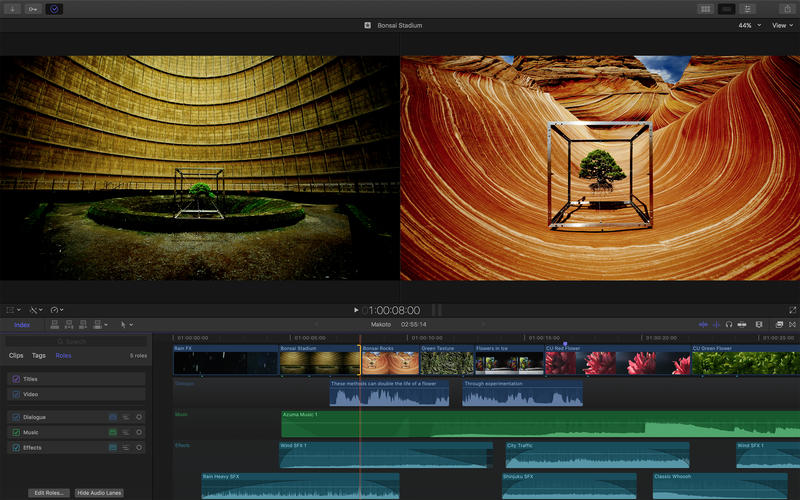Open the 44% zoom level dropdown
Screen dimensions: 800x500
[x=747, y=25]
